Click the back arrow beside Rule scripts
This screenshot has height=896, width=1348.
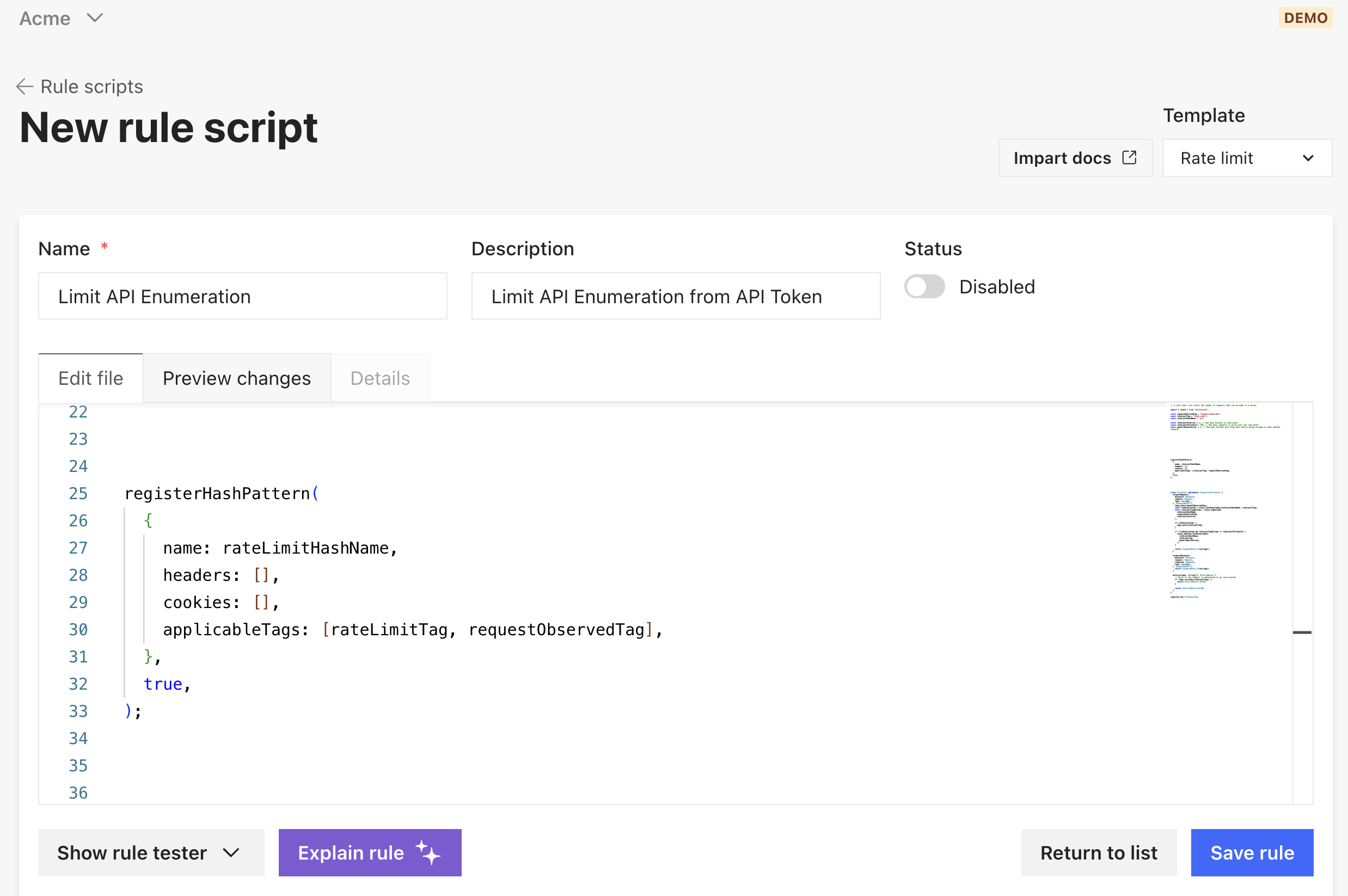(24, 87)
